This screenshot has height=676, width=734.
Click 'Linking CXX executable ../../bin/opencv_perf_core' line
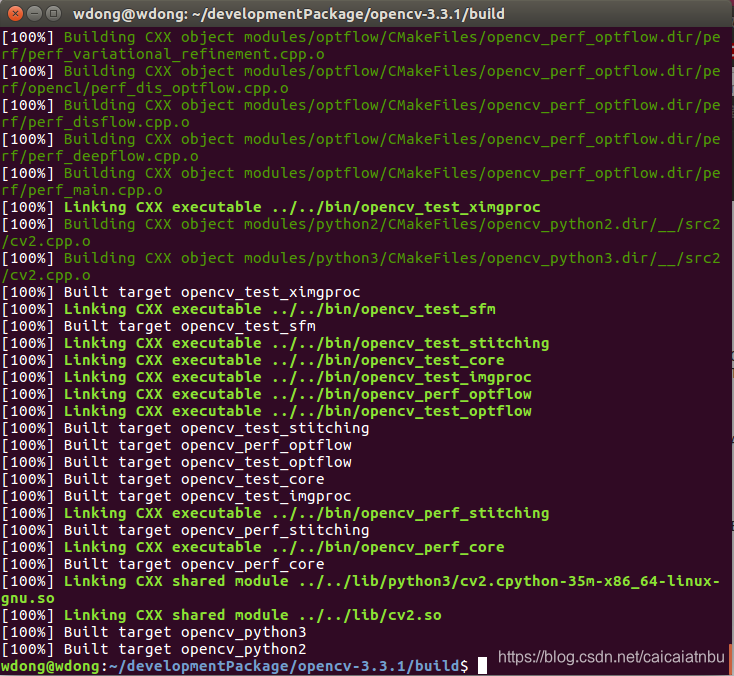[253, 547]
